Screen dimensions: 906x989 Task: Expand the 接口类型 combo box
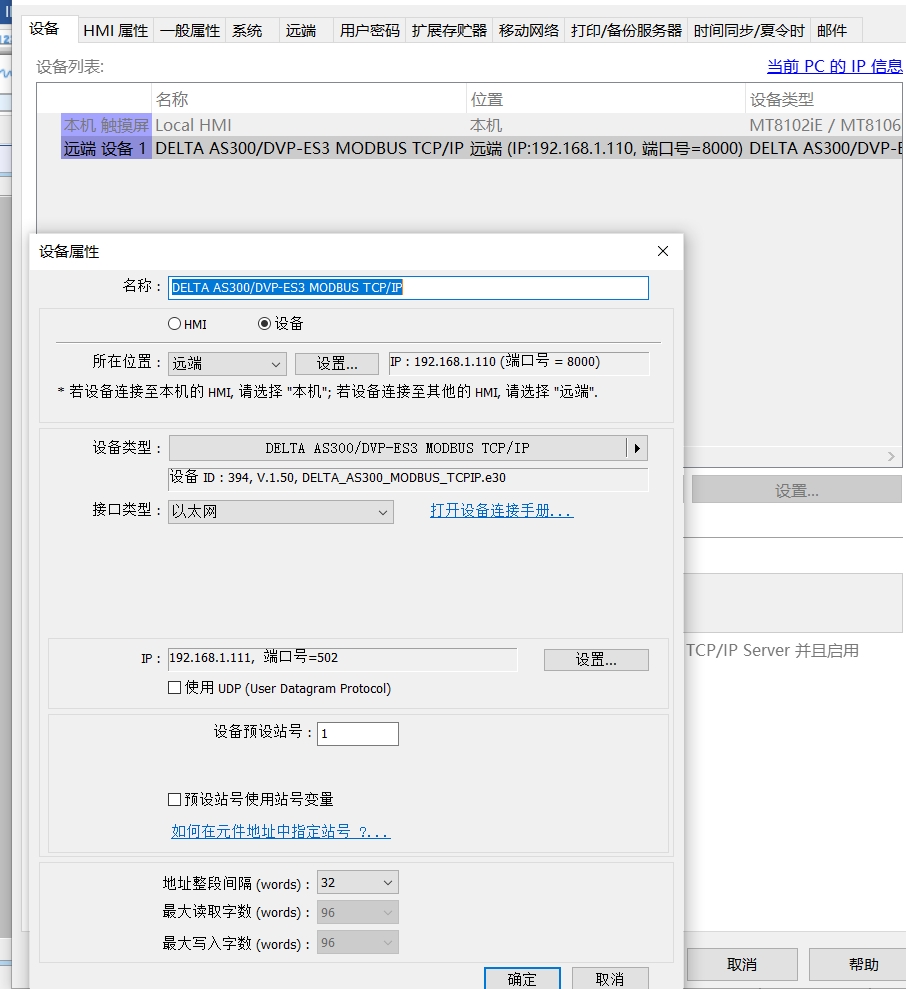[281, 512]
